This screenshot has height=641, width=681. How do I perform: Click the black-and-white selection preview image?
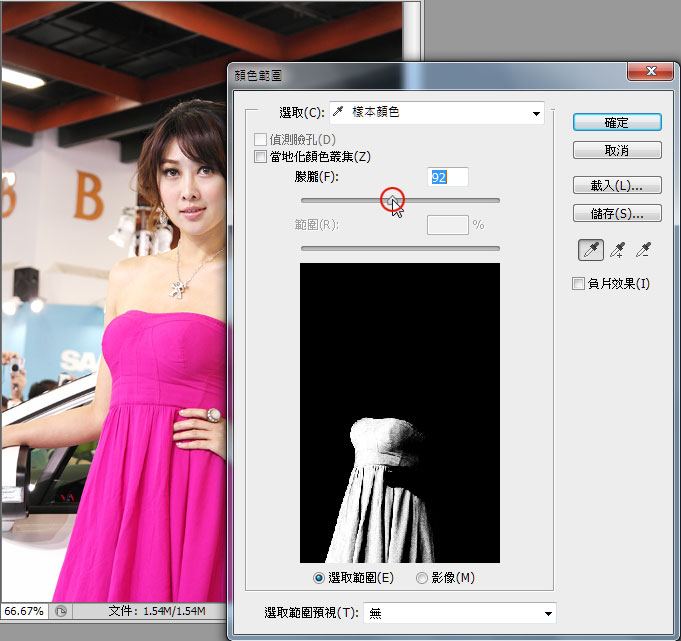coord(399,413)
